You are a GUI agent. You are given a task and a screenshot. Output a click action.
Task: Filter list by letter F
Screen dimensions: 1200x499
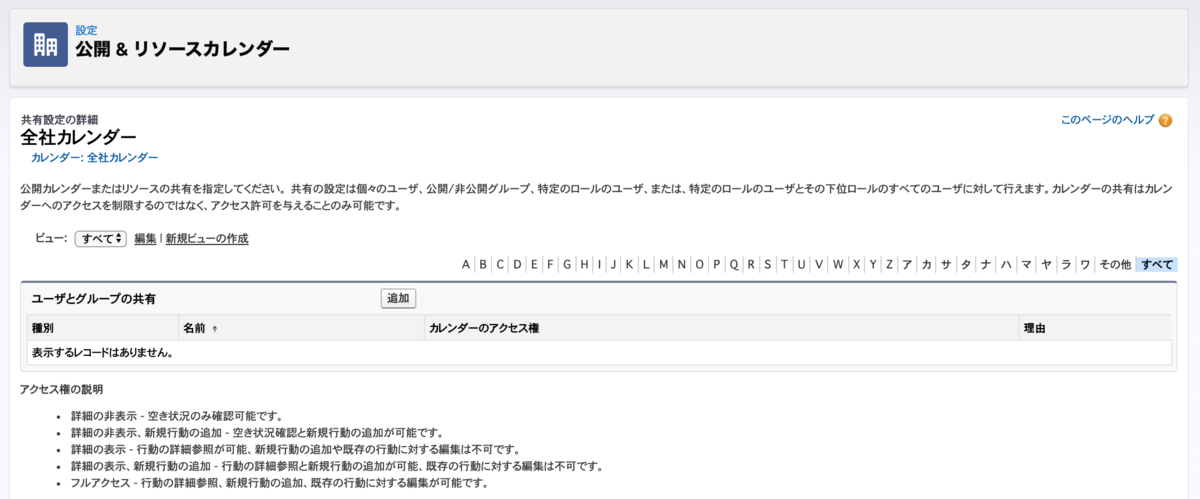coord(550,265)
